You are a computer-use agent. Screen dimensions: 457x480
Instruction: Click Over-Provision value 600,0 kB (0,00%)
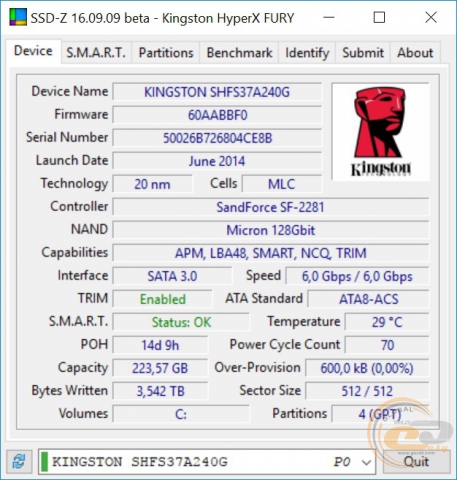367,368
